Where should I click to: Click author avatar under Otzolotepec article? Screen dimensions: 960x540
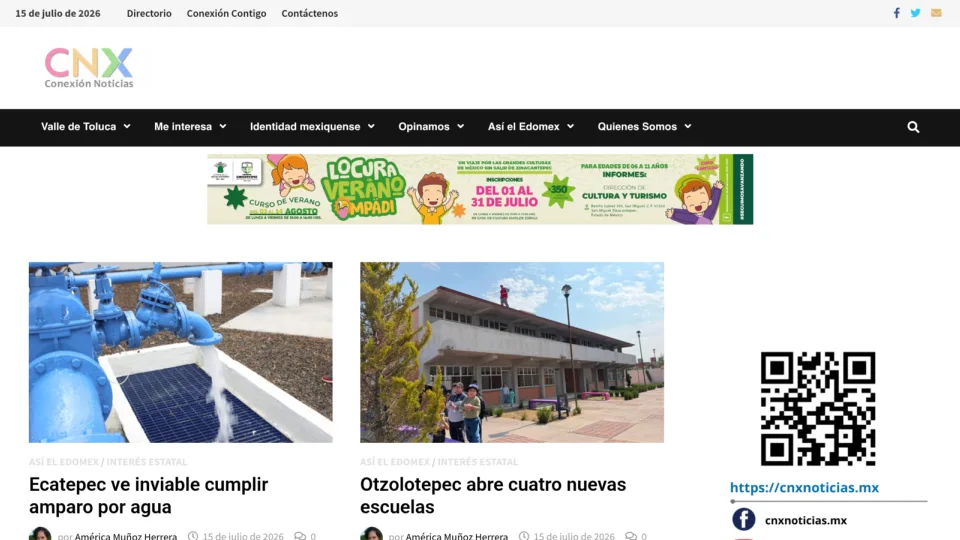click(x=372, y=534)
